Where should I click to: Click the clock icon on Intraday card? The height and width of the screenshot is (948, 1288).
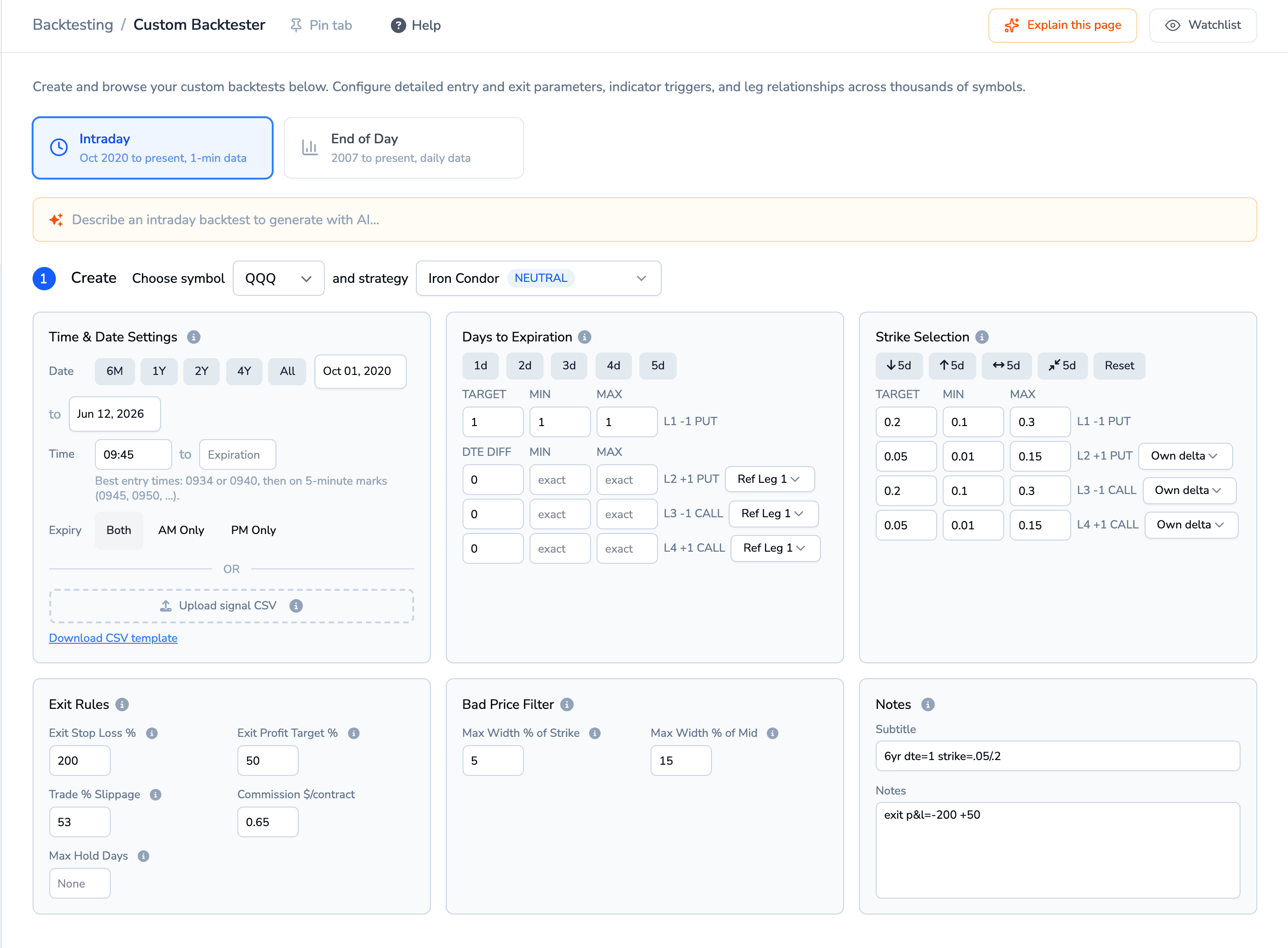[59, 147]
